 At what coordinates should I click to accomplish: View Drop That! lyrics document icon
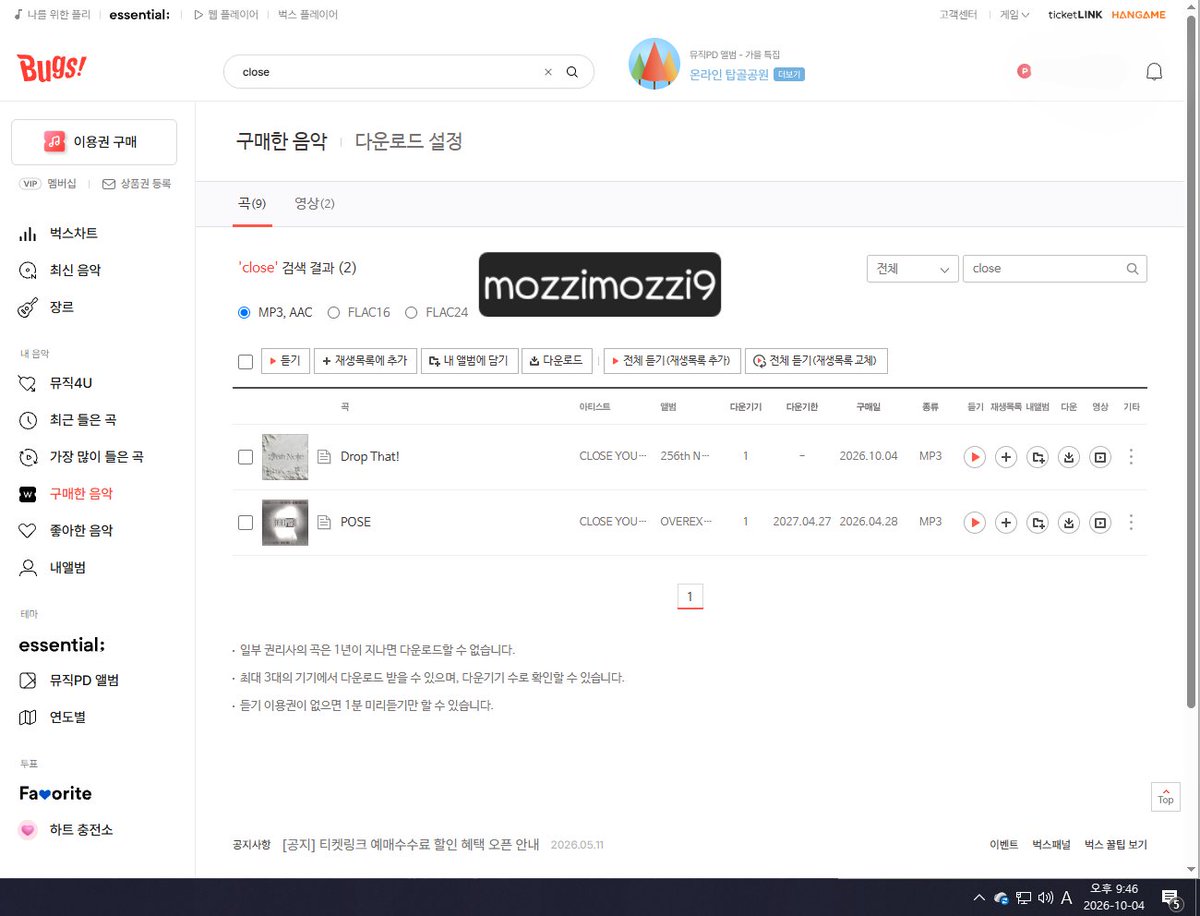[323, 457]
